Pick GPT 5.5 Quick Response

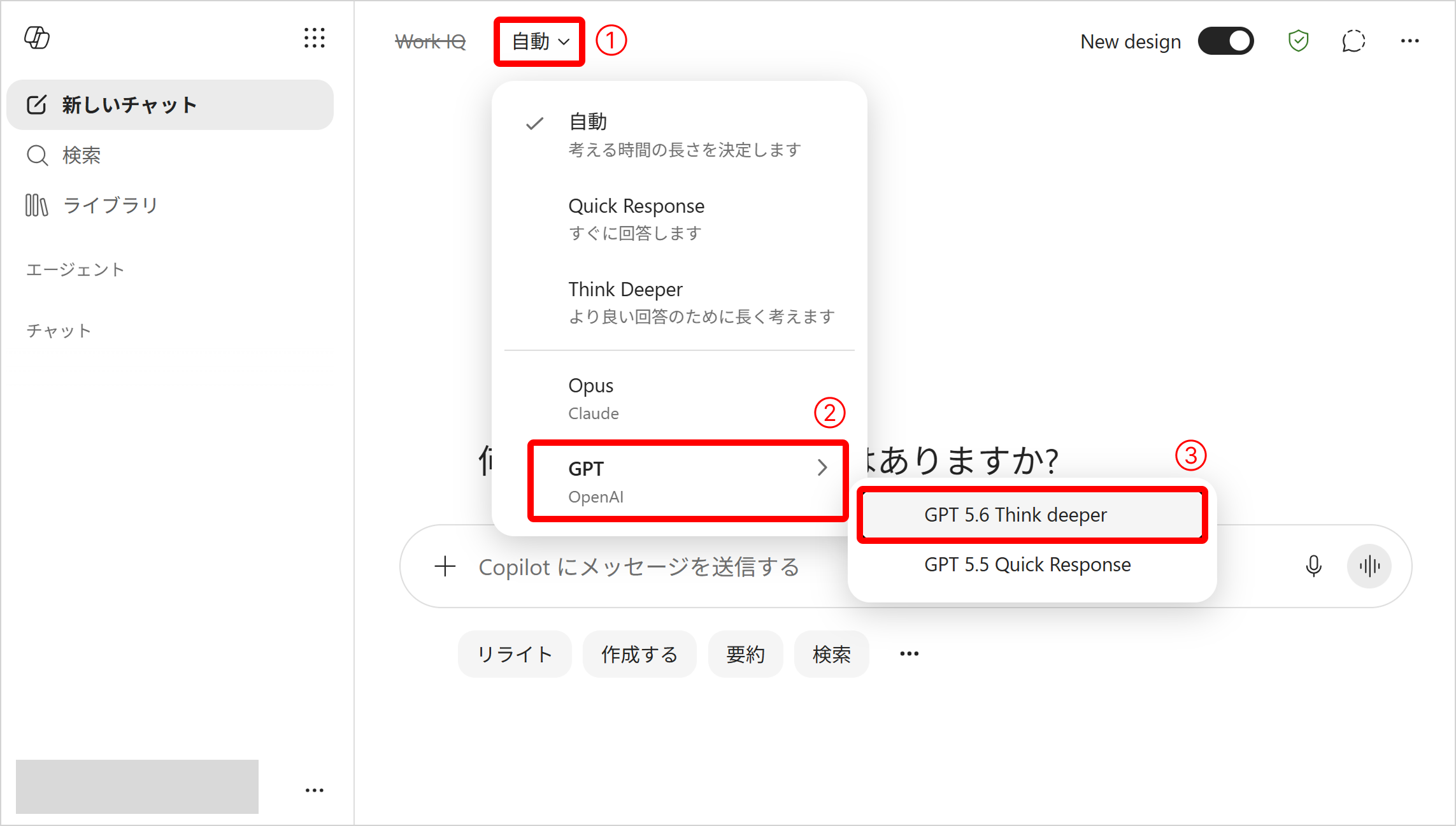point(1032,564)
